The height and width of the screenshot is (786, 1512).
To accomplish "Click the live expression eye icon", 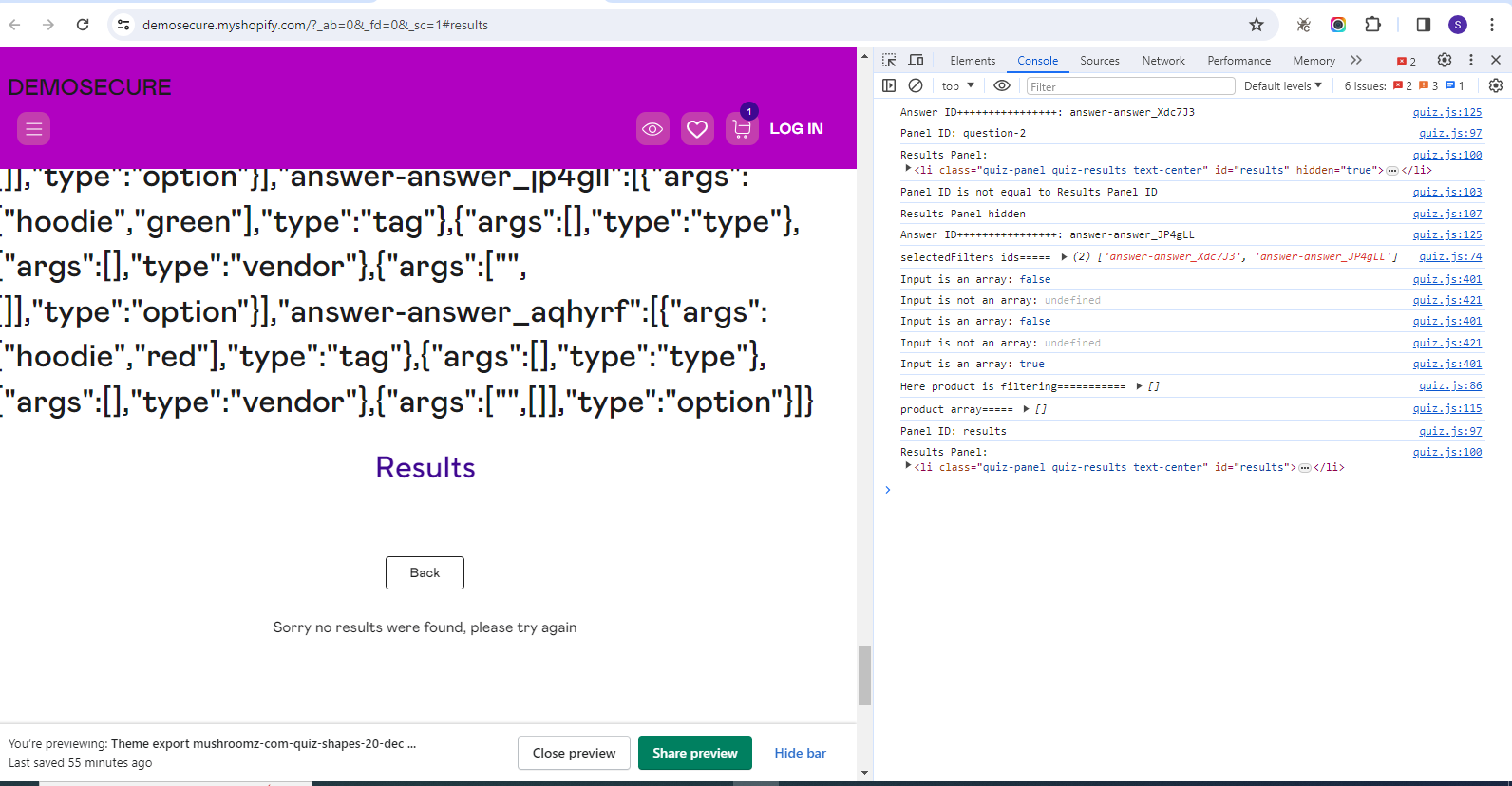I will pyautogui.click(x=1001, y=85).
